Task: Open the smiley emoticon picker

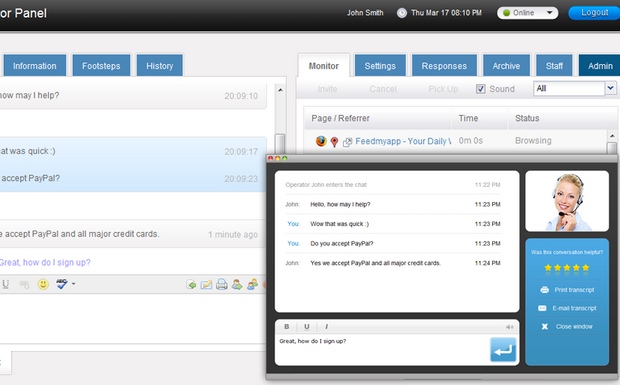Action: coord(43,284)
